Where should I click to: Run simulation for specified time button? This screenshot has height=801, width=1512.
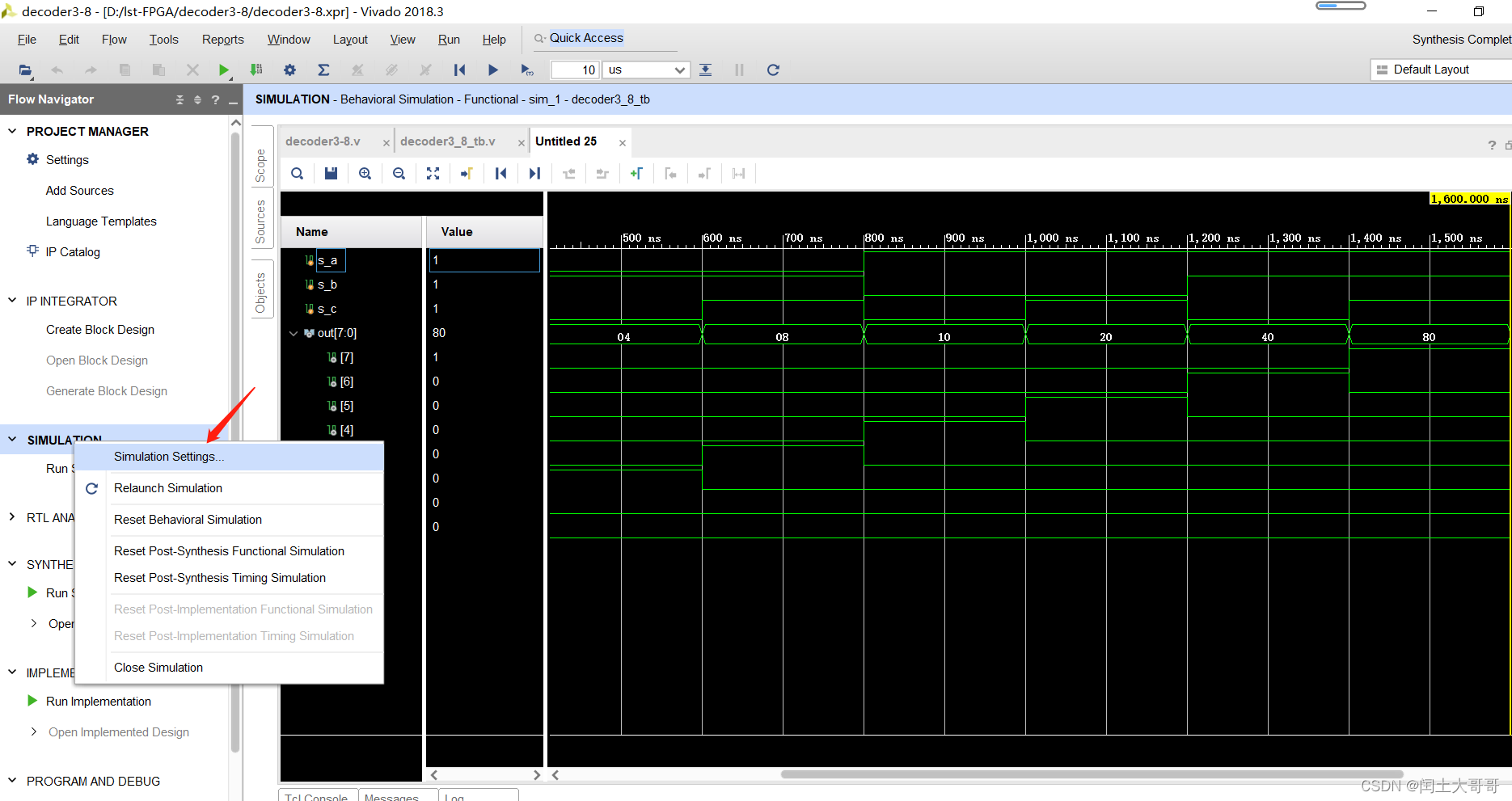coord(527,70)
